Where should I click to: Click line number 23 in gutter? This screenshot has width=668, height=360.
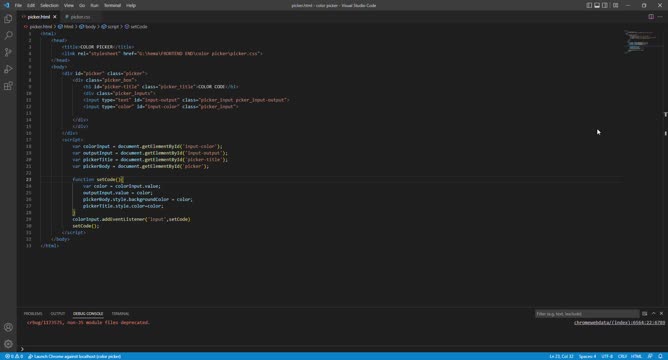coord(29,179)
